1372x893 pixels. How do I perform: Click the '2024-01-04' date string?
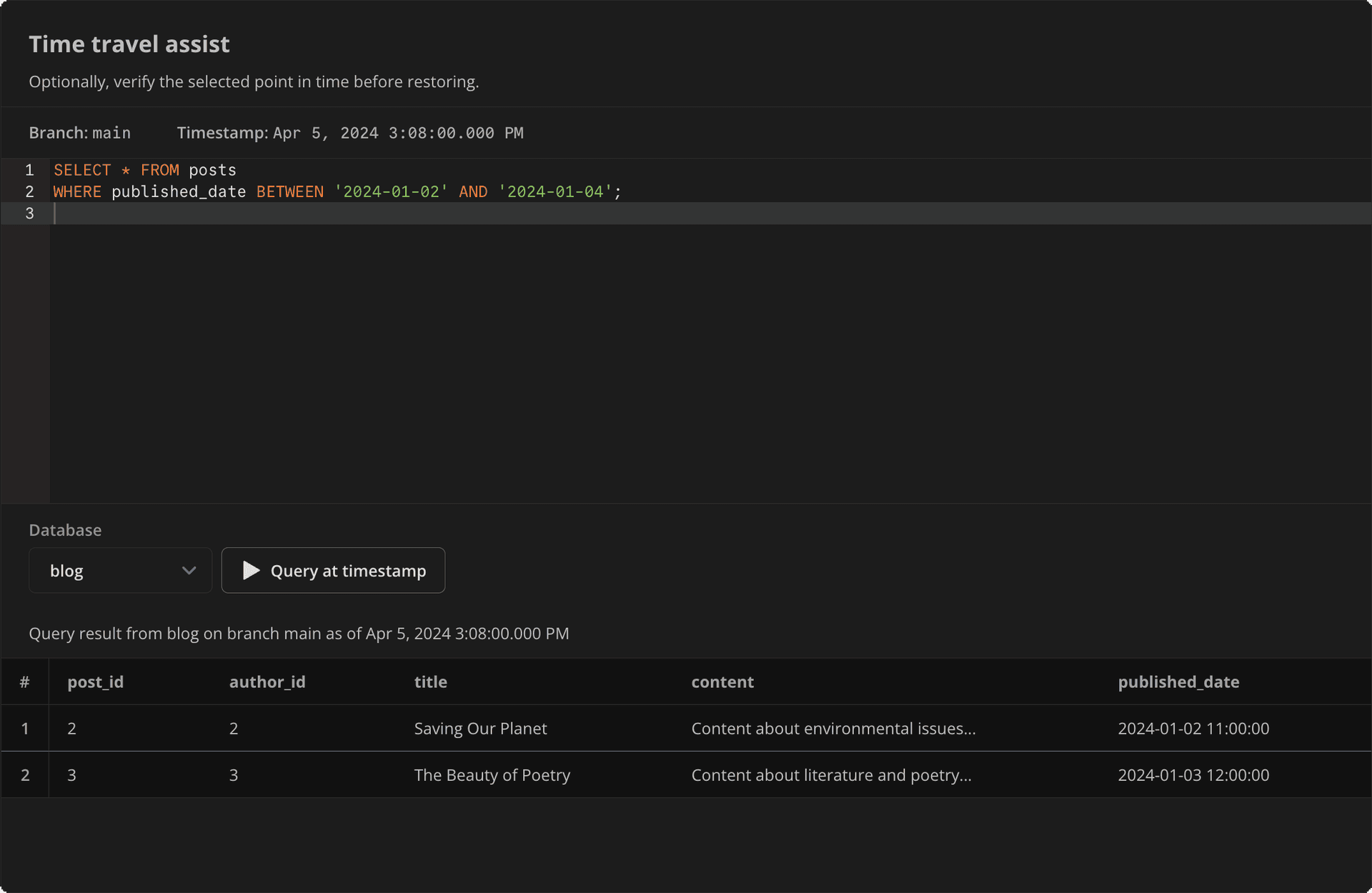(x=555, y=191)
